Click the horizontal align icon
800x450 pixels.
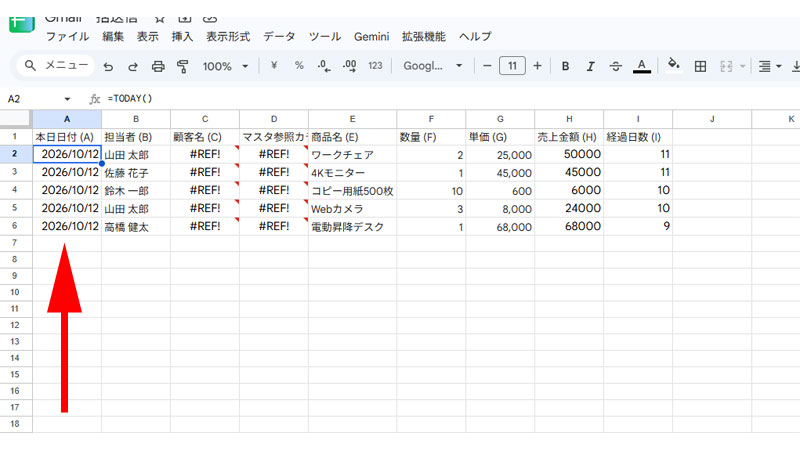click(764, 66)
